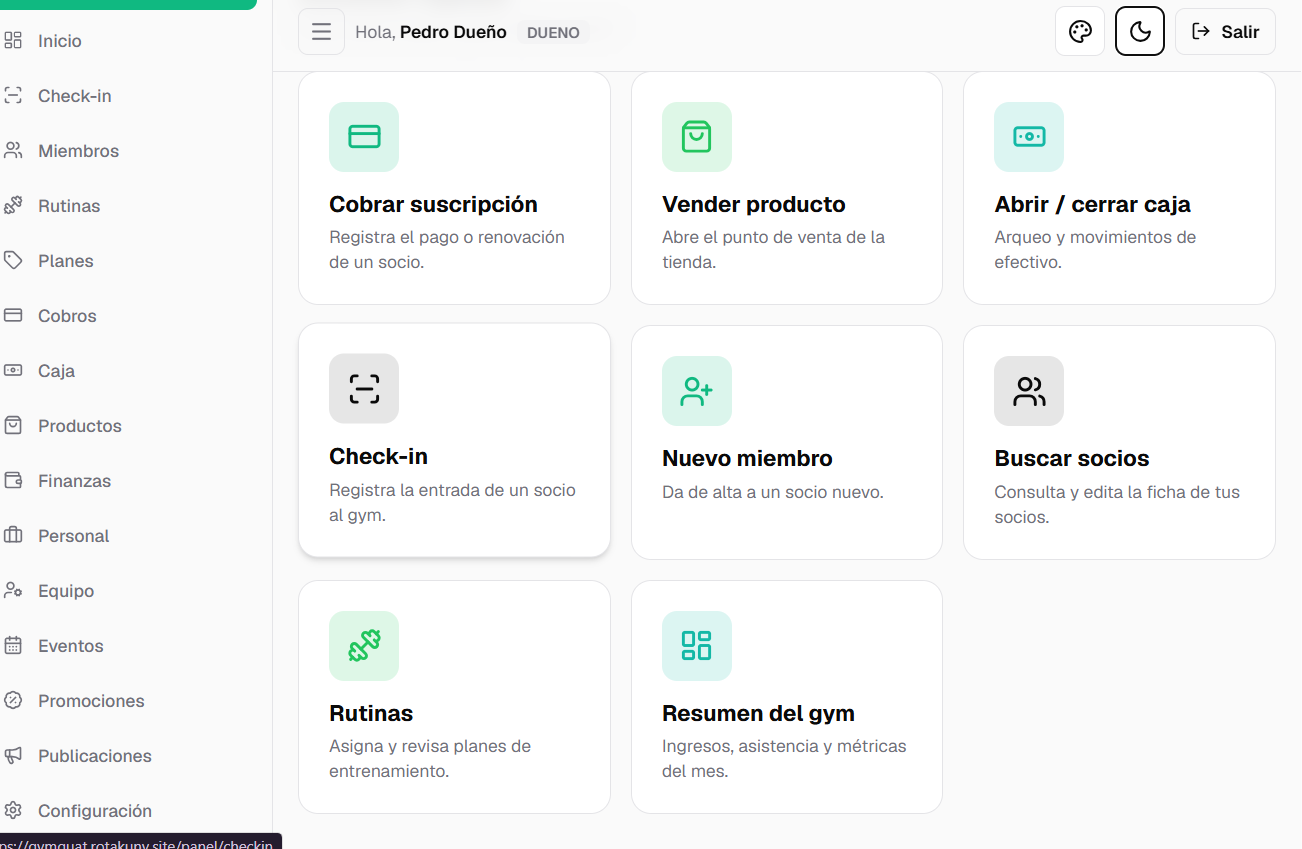
Task: Click text 'Abre el punto de venta de la tienda.'
Action: pyautogui.click(x=773, y=250)
